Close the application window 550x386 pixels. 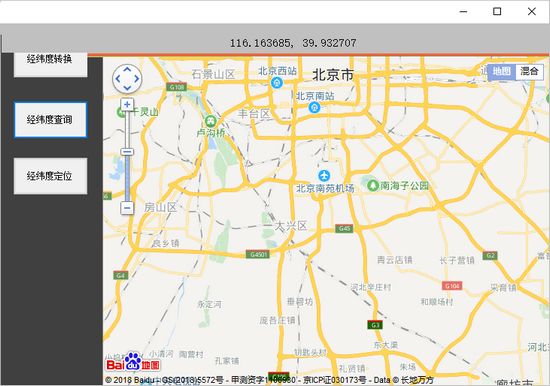click(532, 12)
